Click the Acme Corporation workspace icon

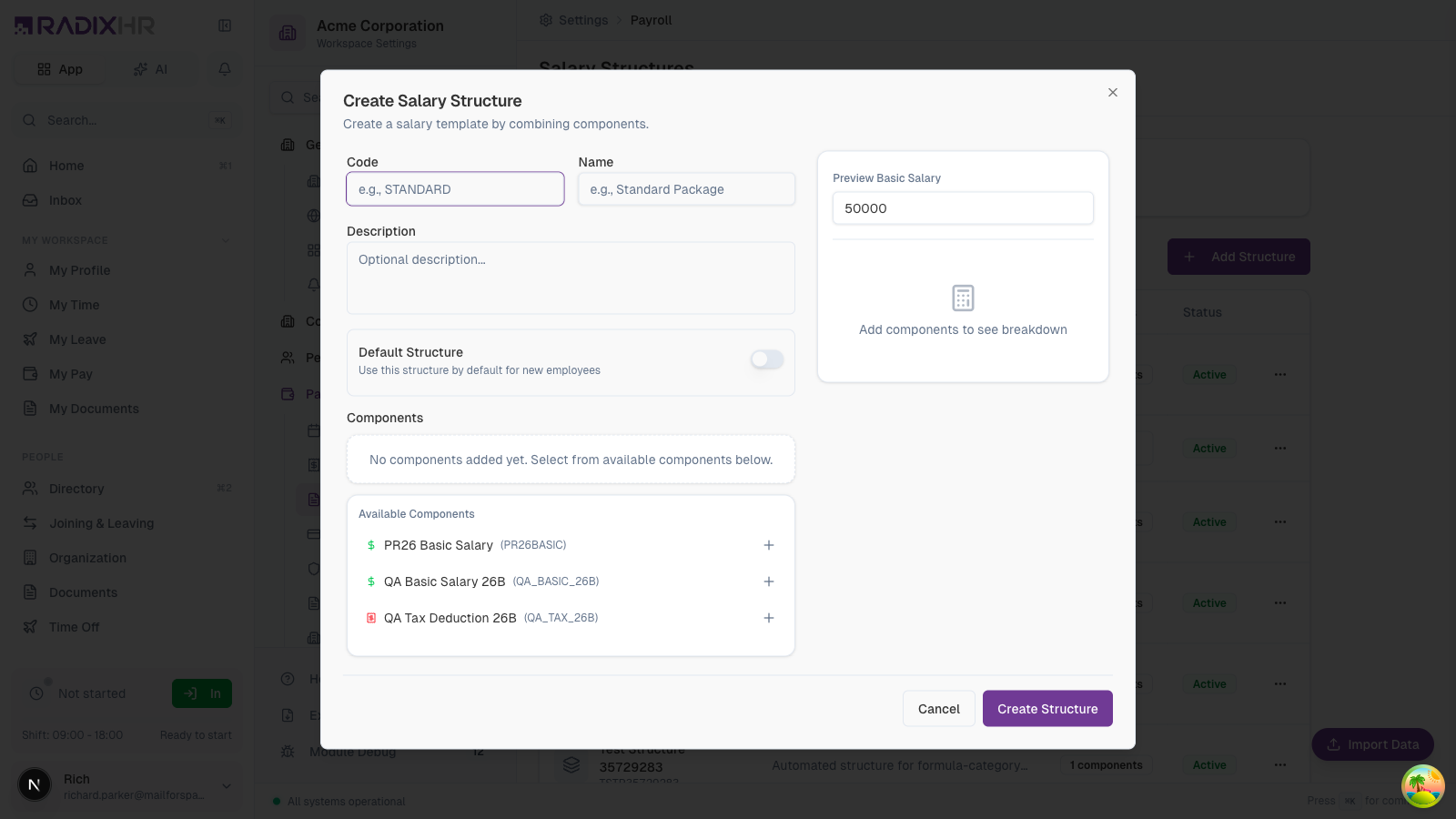288,33
